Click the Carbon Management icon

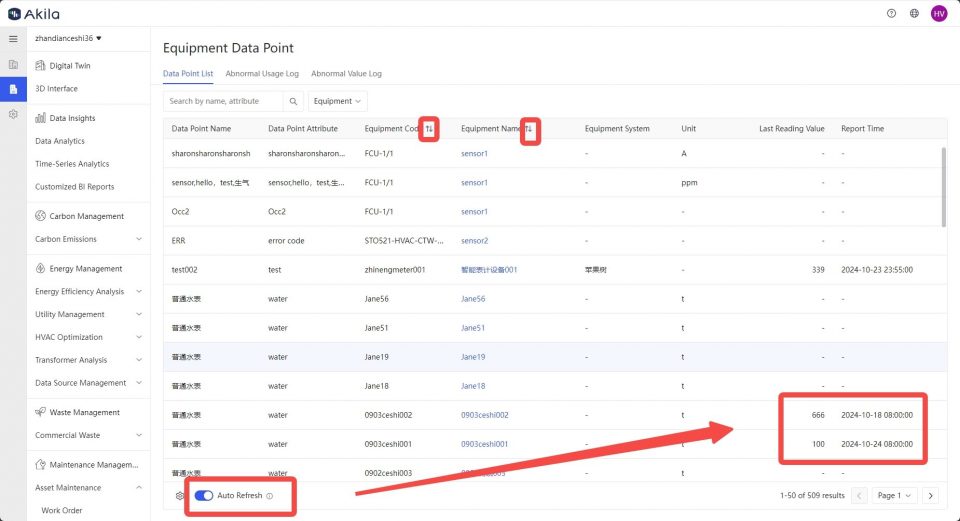(40, 216)
